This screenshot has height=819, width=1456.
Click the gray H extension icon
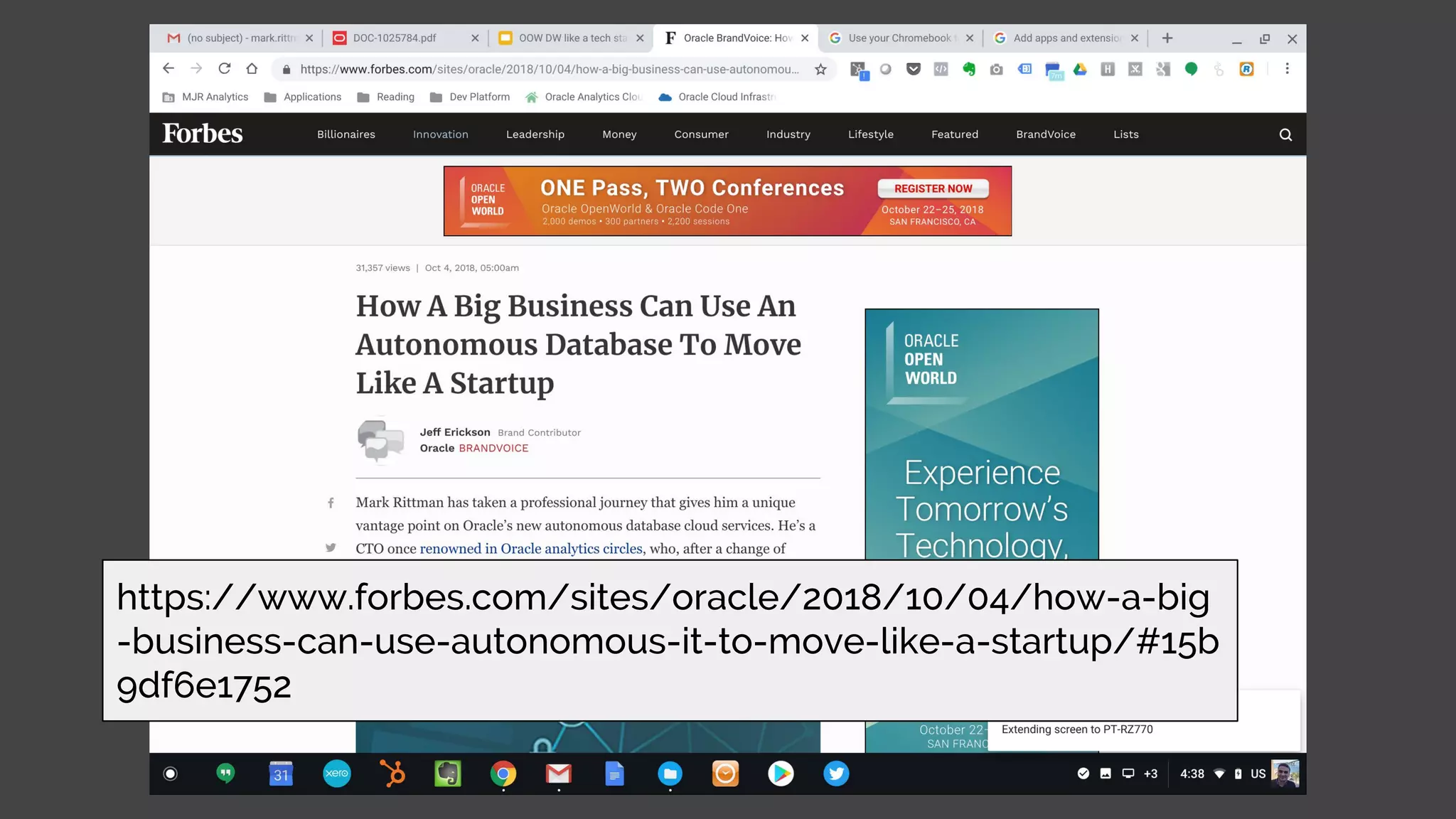(1108, 69)
